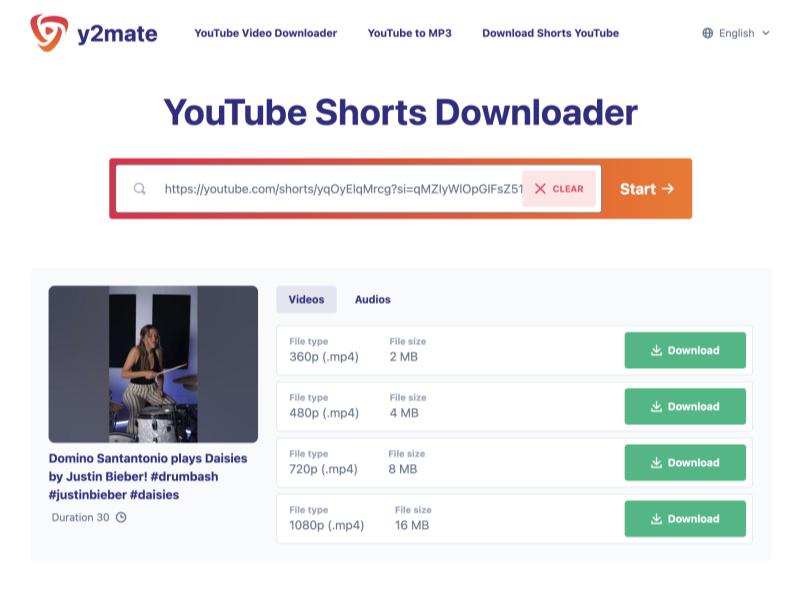800x589 pixels.
Task: Download the 480p (.mp4) video
Action: (685, 406)
